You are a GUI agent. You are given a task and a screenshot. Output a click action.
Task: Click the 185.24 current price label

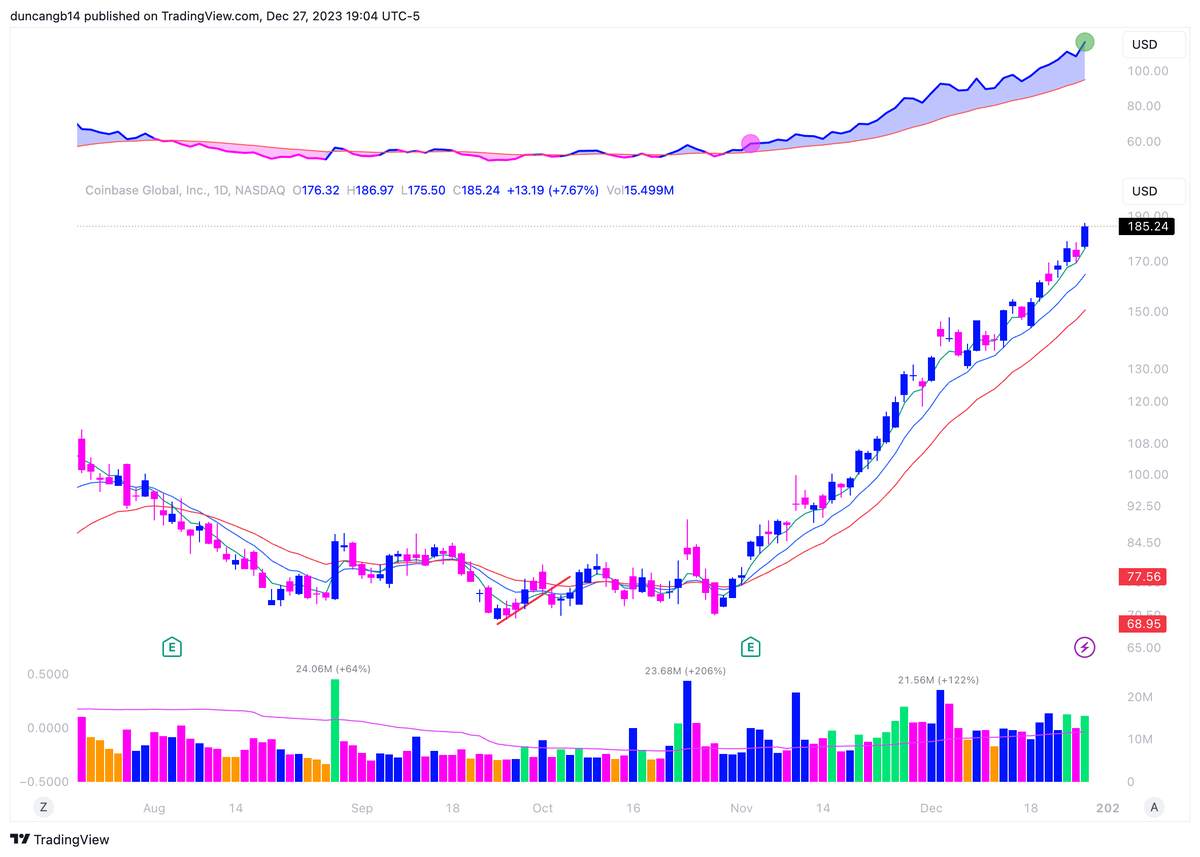[1148, 227]
